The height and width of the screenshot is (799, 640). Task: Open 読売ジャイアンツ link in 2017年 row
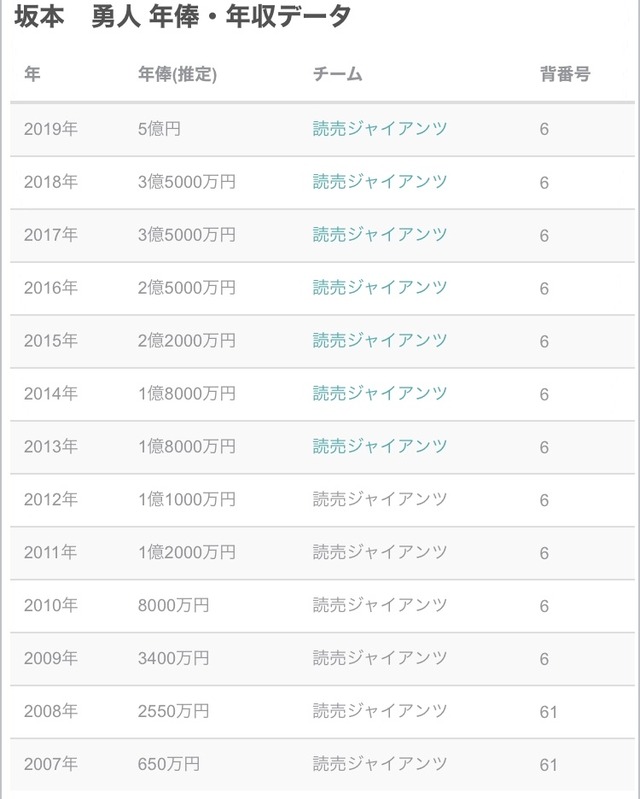pyautogui.click(x=380, y=234)
